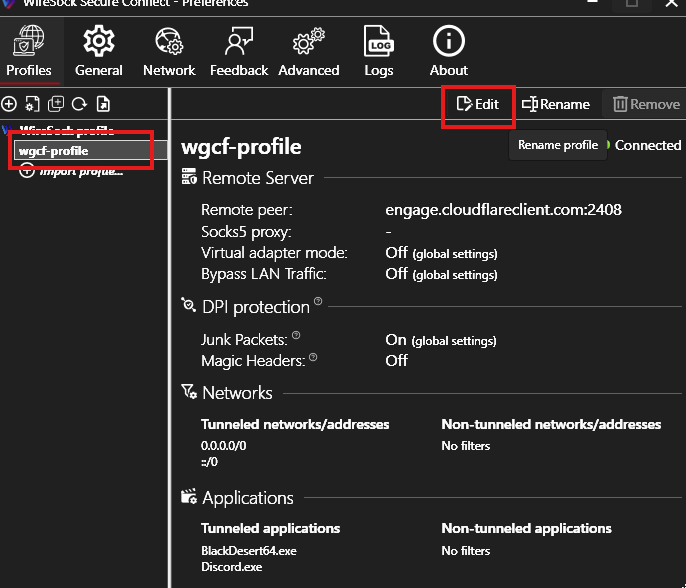Image resolution: width=686 pixels, height=588 pixels.
Task: Click the duplicate profile icon
Action: tap(56, 104)
